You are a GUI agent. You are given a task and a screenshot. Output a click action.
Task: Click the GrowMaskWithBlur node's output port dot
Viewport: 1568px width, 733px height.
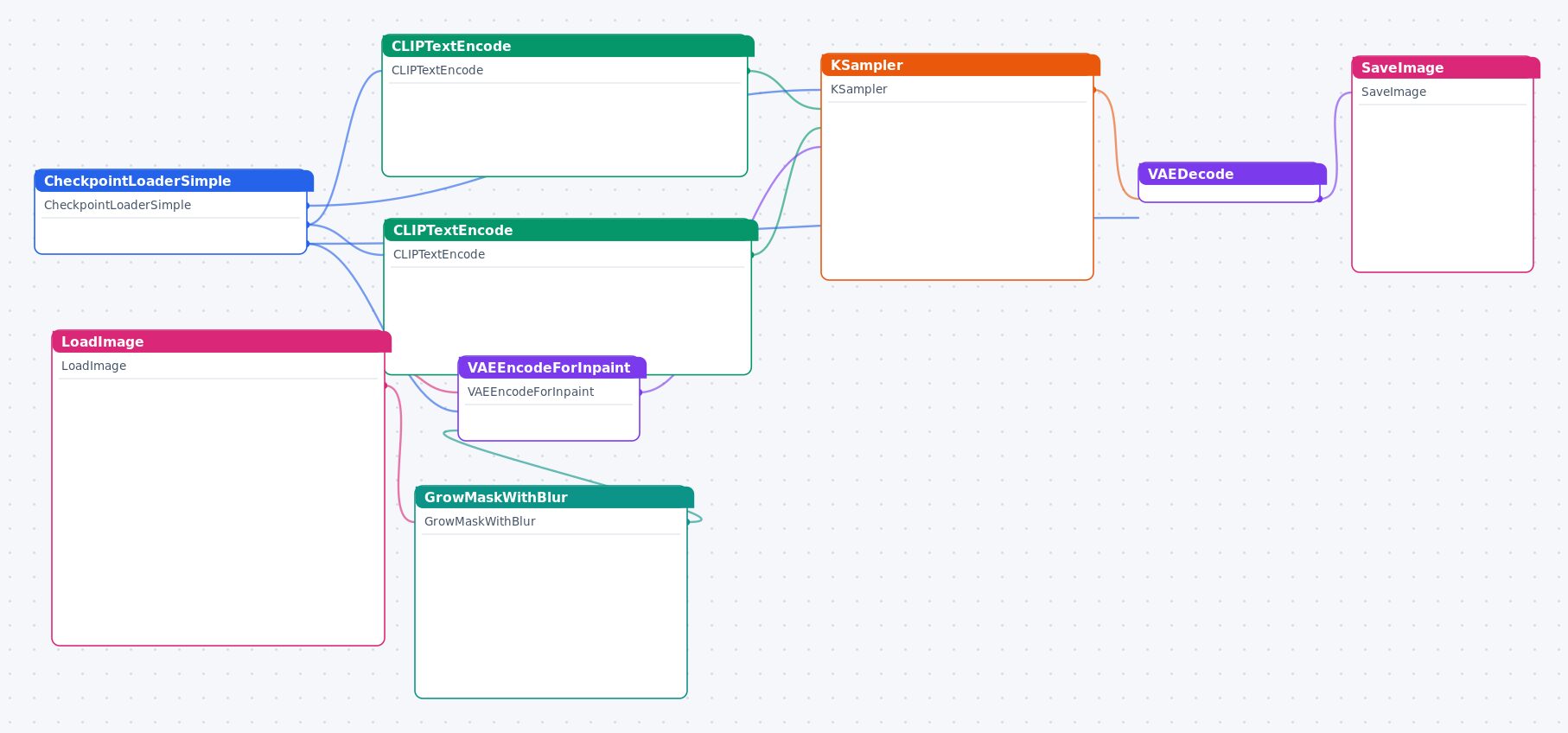pyautogui.click(x=688, y=522)
